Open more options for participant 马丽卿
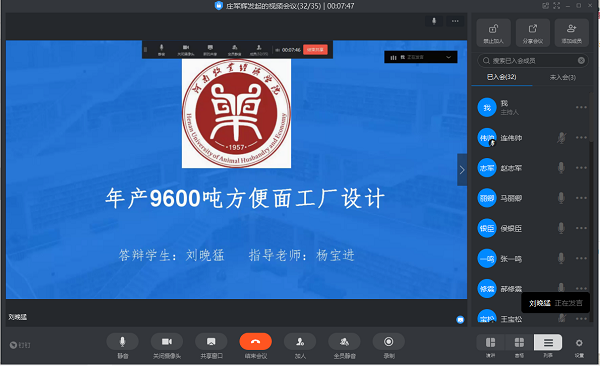Screen dimensions: 600x366 click(581, 198)
